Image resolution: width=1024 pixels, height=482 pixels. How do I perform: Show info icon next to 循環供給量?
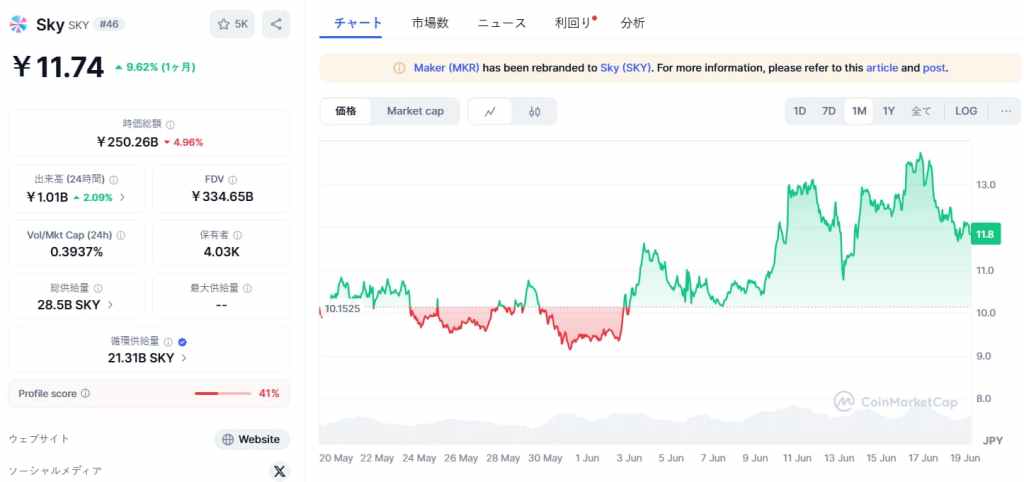168,342
